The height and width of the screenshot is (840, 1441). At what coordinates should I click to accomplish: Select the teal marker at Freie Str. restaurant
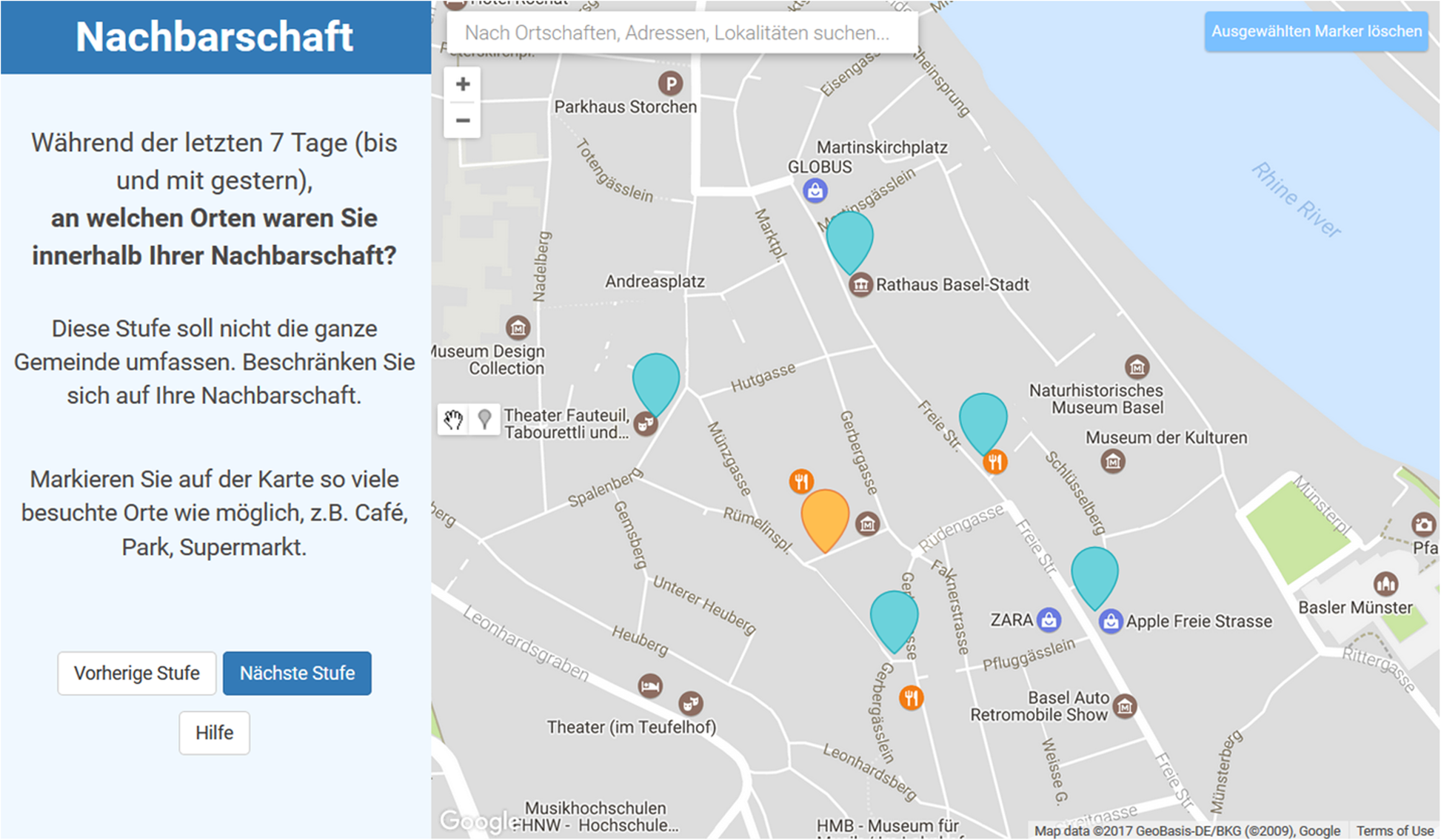pyautogui.click(x=983, y=419)
